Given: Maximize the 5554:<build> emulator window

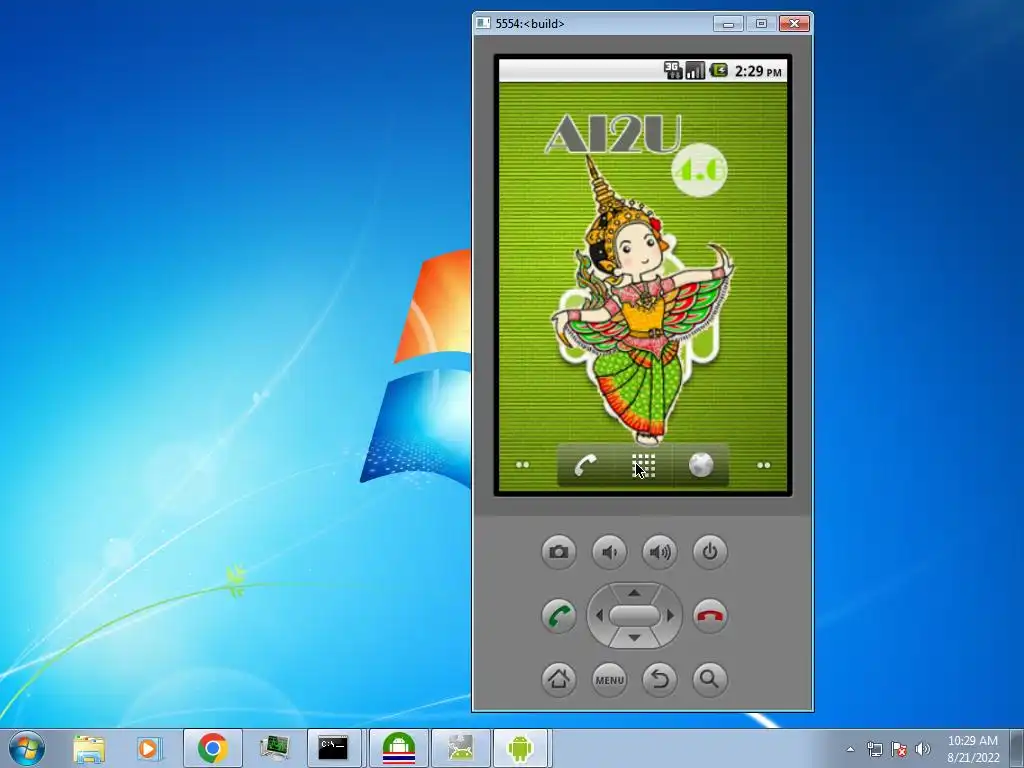Looking at the screenshot, I should pyautogui.click(x=761, y=24).
